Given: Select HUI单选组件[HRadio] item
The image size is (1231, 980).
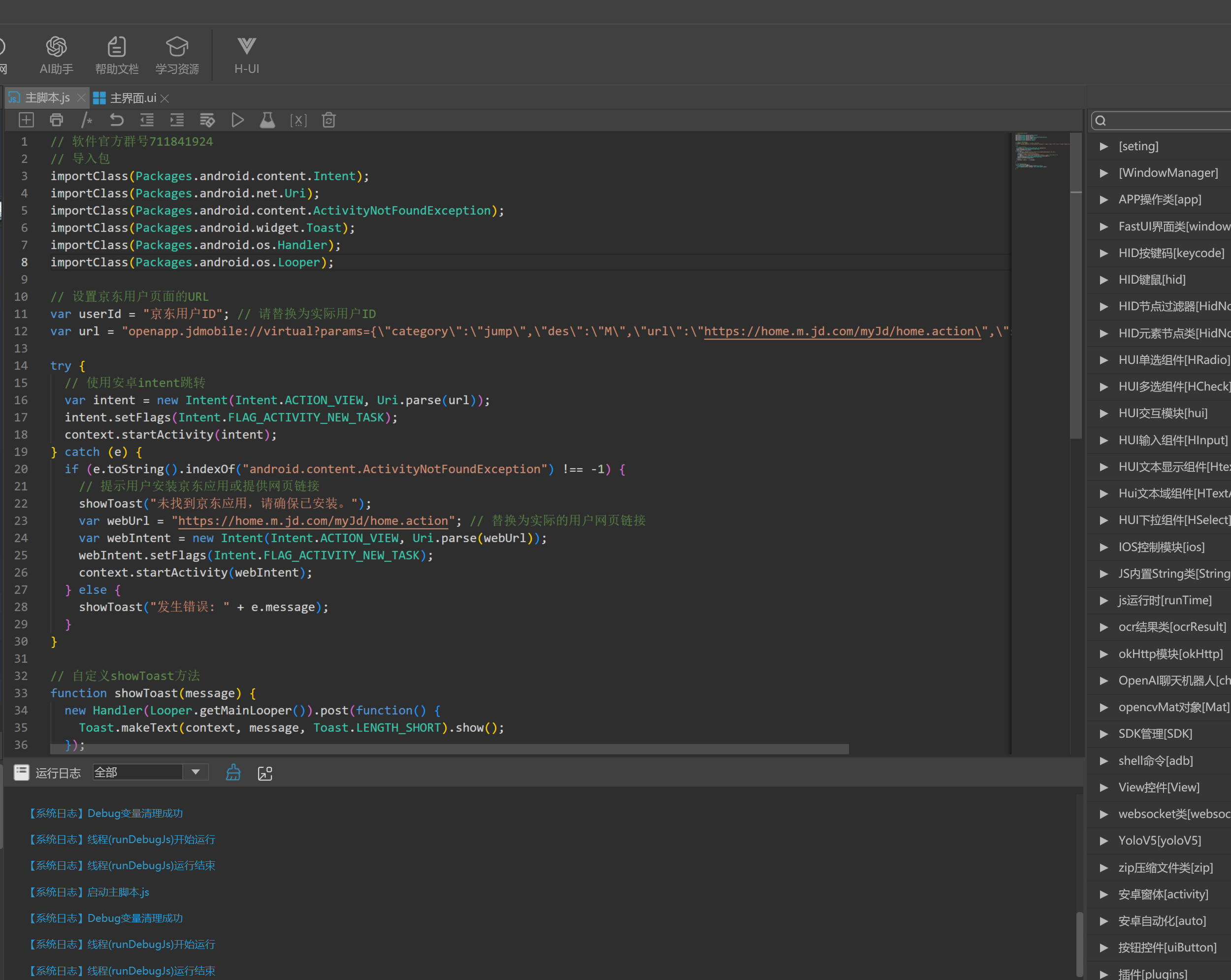Looking at the screenshot, I should [x=1173, y=360].
